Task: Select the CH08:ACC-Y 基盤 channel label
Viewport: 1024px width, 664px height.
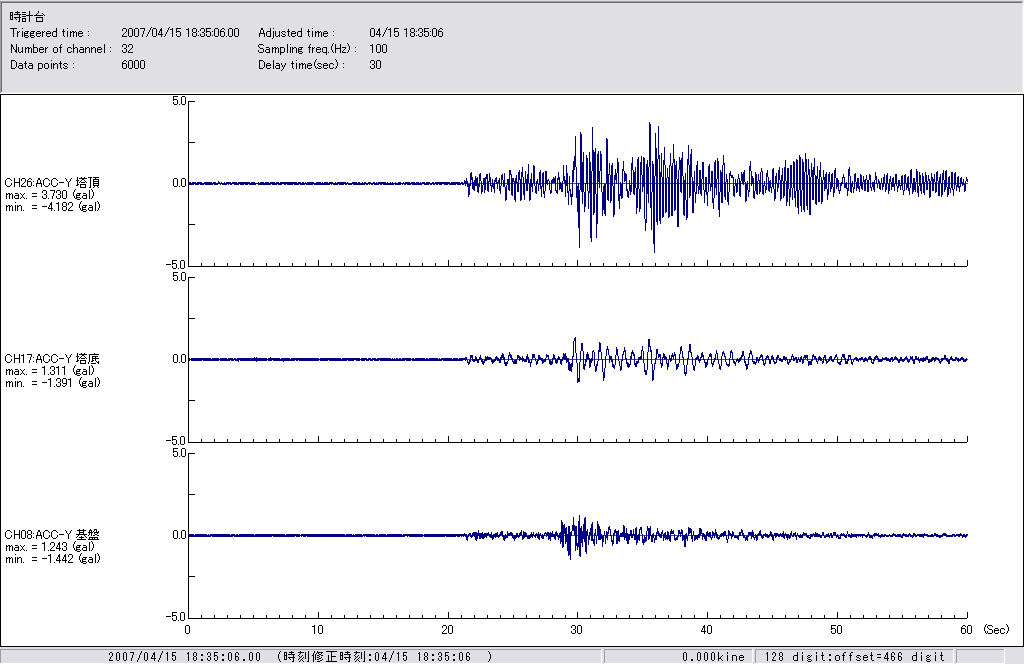Action: 52,535
